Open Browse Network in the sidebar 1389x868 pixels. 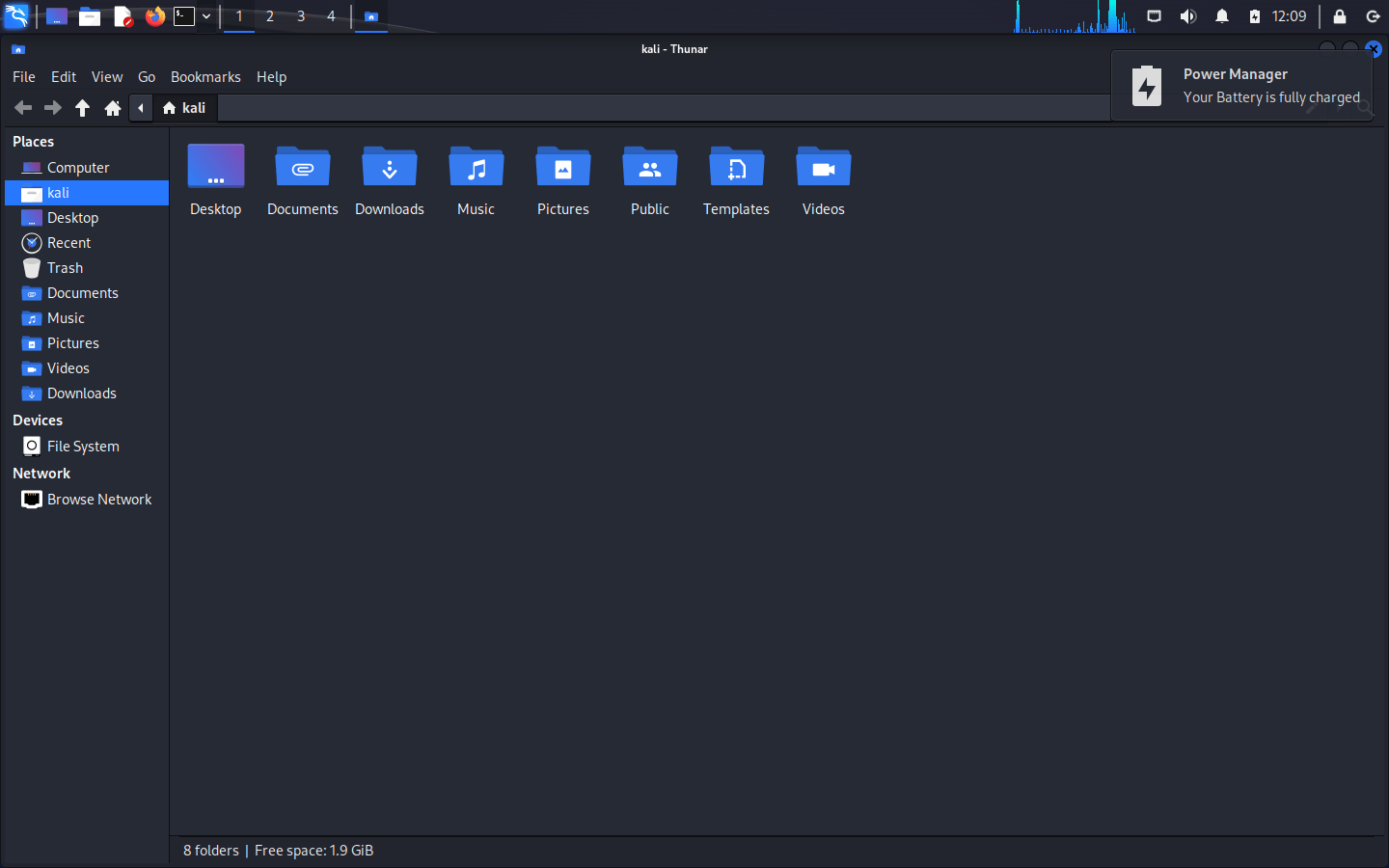point(98,499)
